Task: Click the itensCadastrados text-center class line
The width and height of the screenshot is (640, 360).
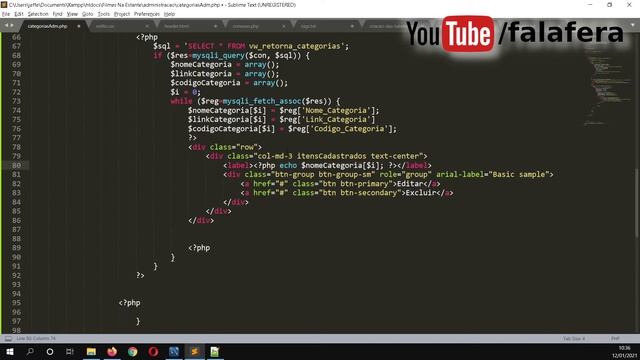Action: pos(316,156)
